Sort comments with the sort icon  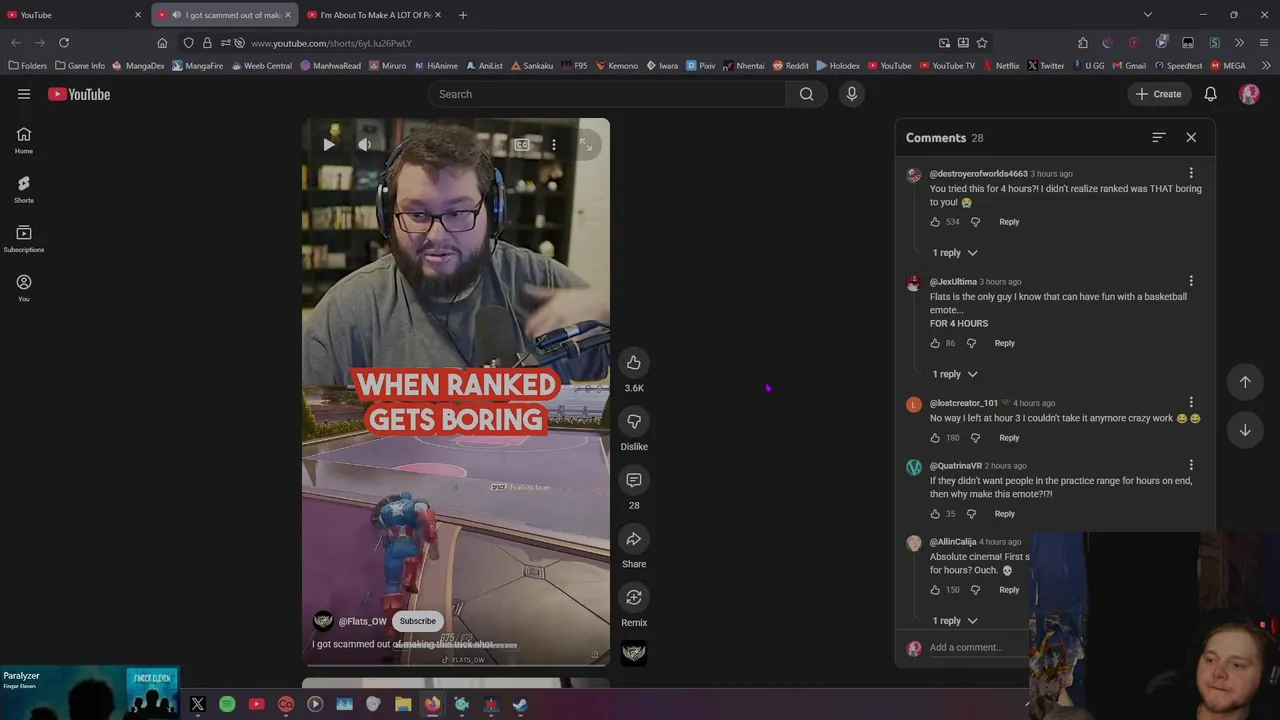(1159, 137)
